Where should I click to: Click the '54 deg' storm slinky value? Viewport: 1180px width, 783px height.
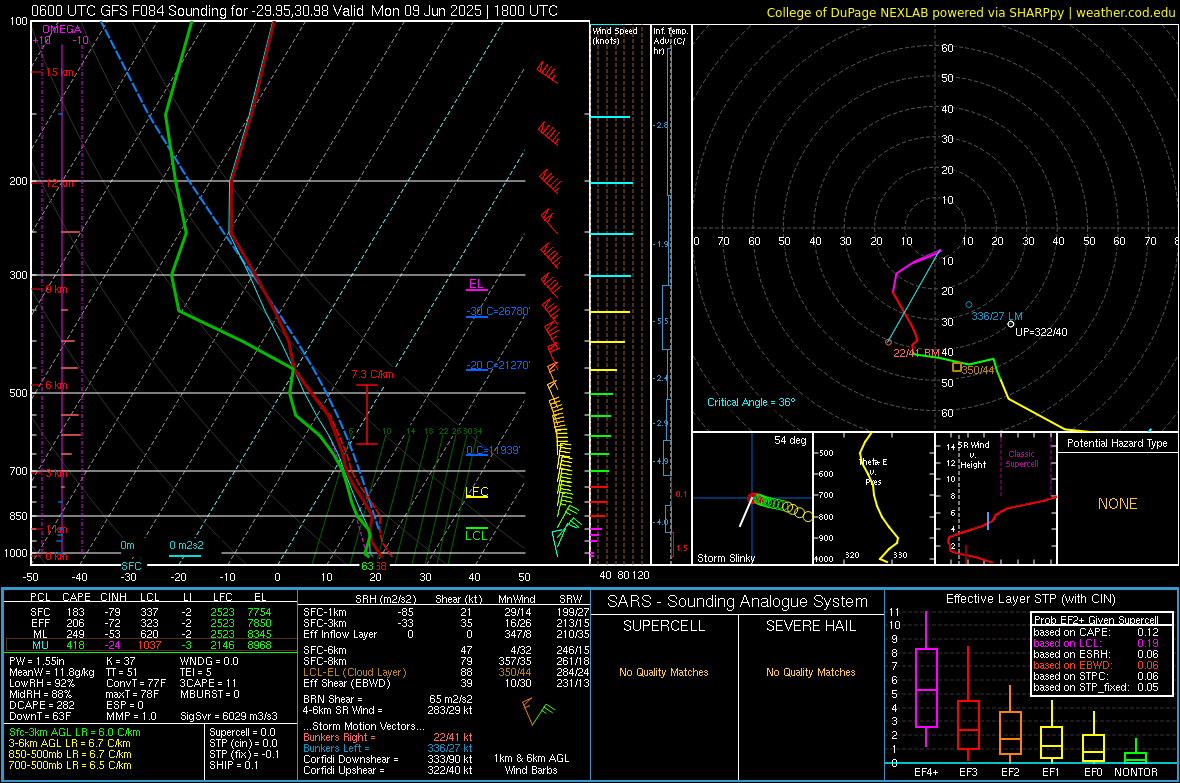(790, 440)
